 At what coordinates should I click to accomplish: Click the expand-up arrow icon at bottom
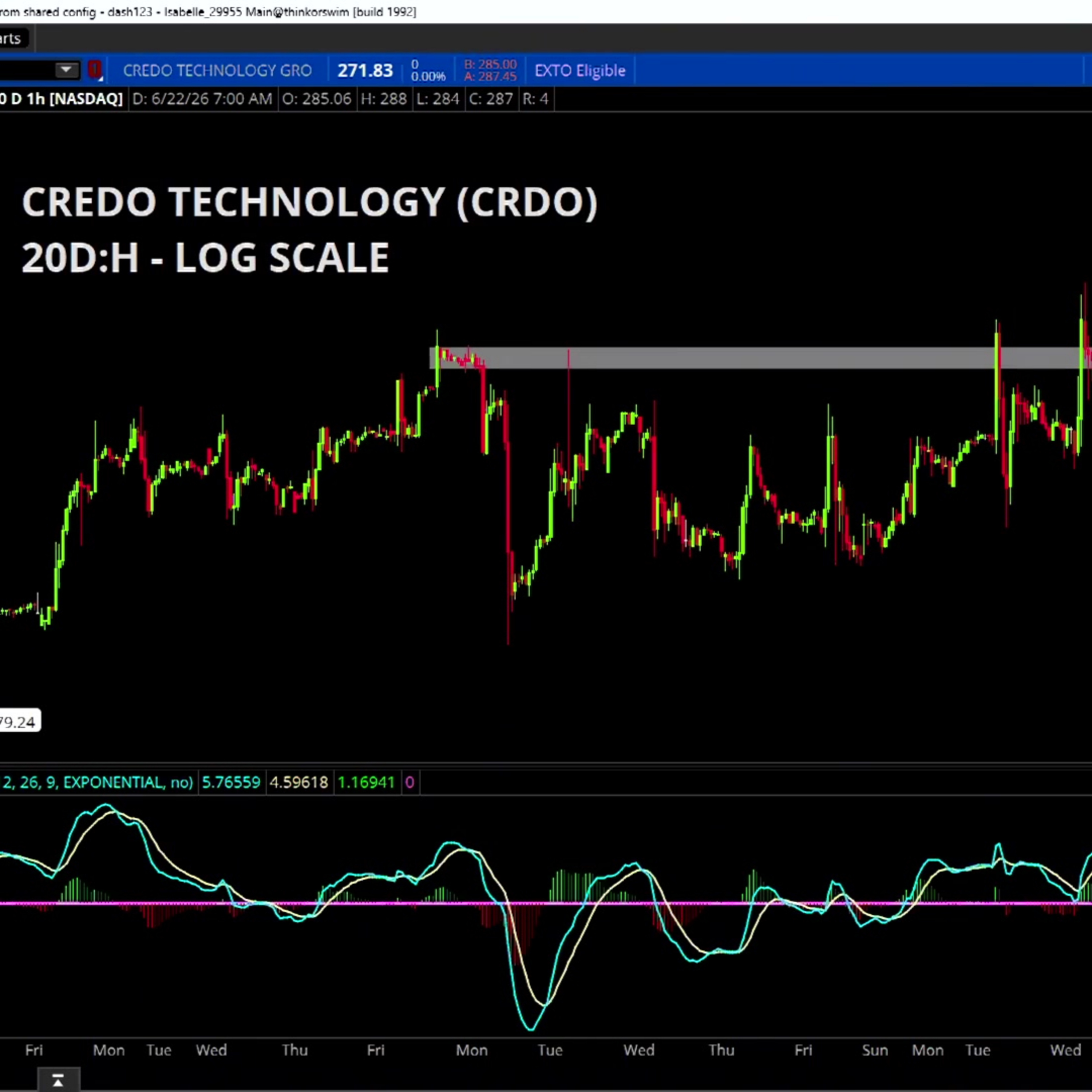58,1081
